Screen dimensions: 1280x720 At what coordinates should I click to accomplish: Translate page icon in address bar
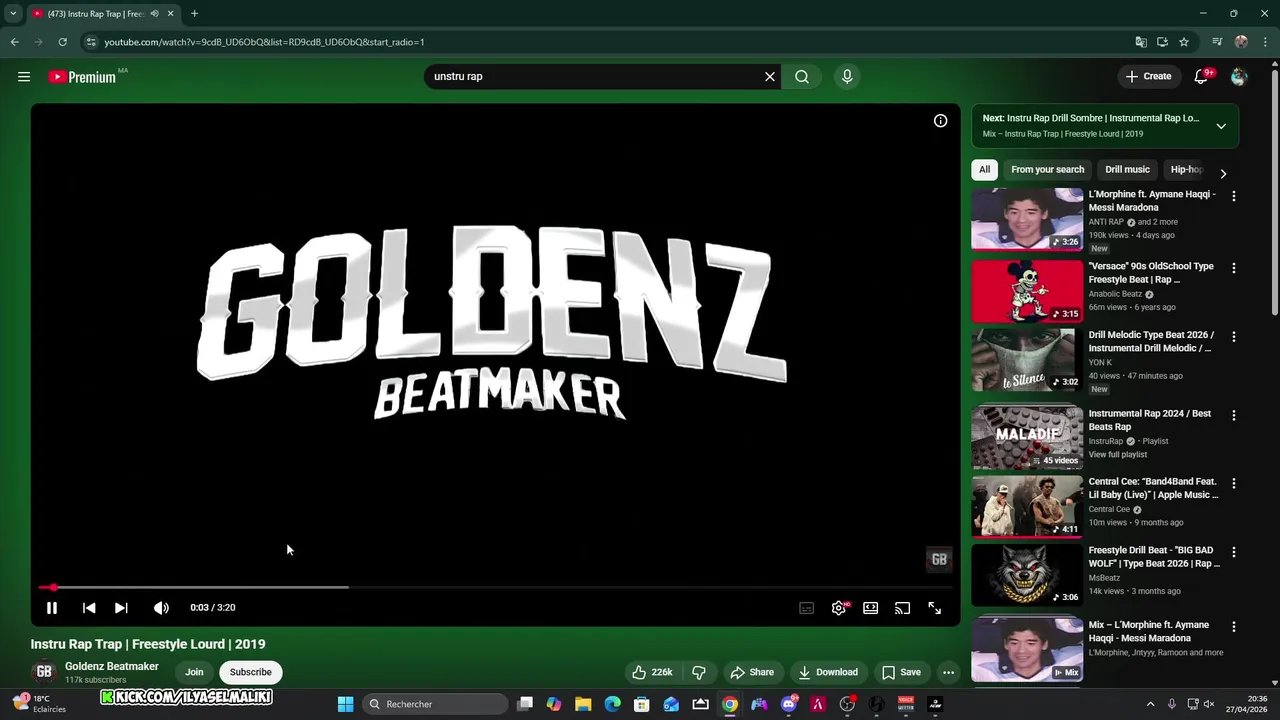(1140, 42)
